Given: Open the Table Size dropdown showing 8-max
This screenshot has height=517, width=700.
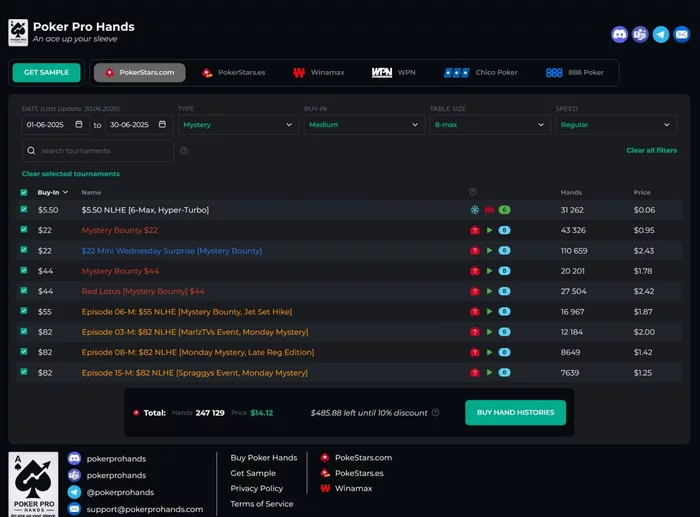Looking at the screenshot, I should tap(490, 125).
